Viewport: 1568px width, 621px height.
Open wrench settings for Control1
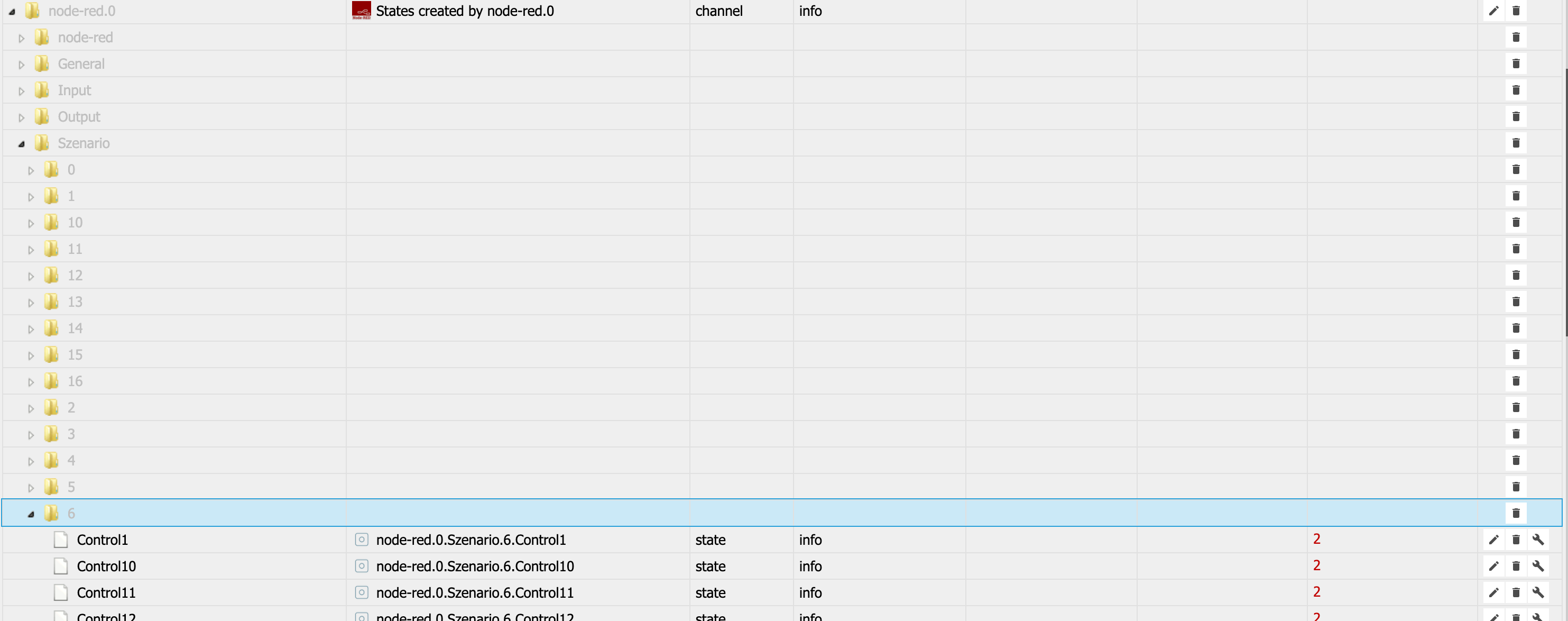tap(1537, 540)
